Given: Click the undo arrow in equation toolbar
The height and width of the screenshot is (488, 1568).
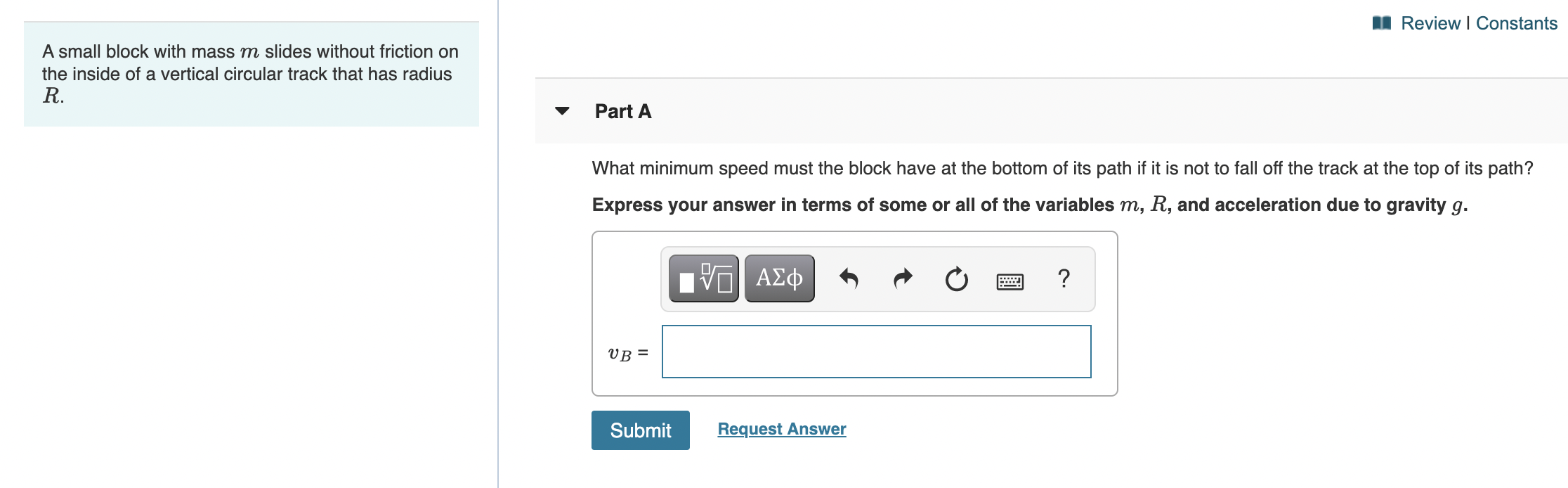Looking at the screenshot, I should (x=849, y=278).
